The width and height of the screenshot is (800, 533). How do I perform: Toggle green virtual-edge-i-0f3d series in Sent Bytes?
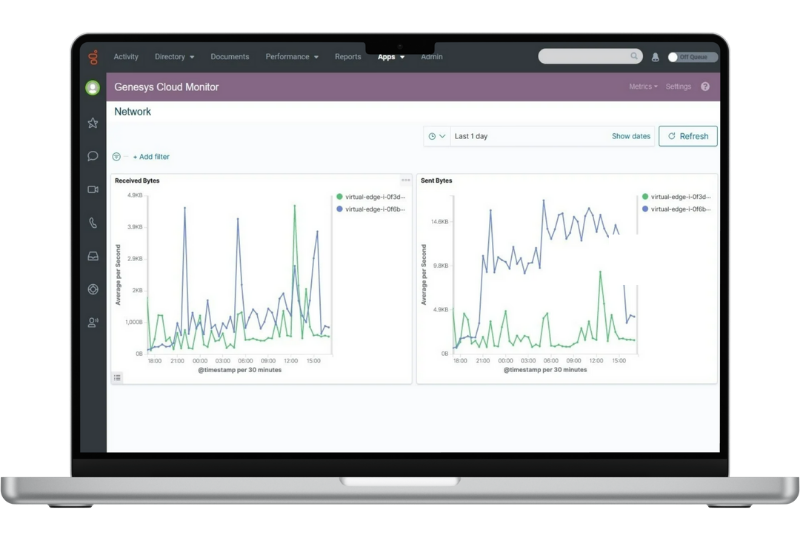[x=677, y=197]
